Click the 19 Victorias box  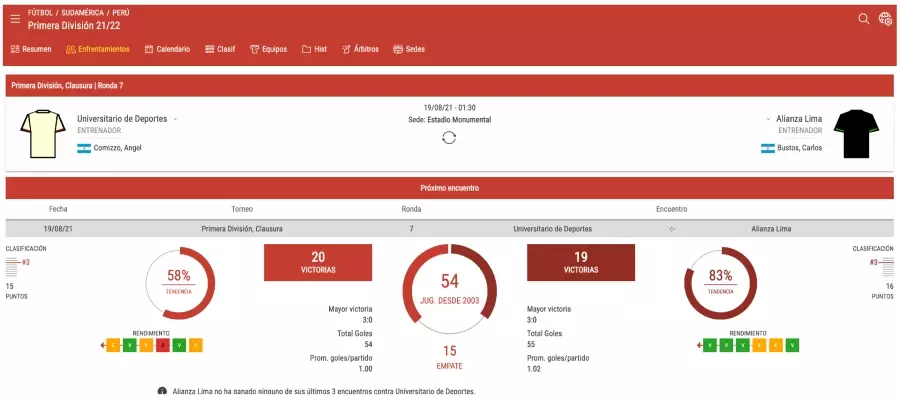tap(581, 263)
